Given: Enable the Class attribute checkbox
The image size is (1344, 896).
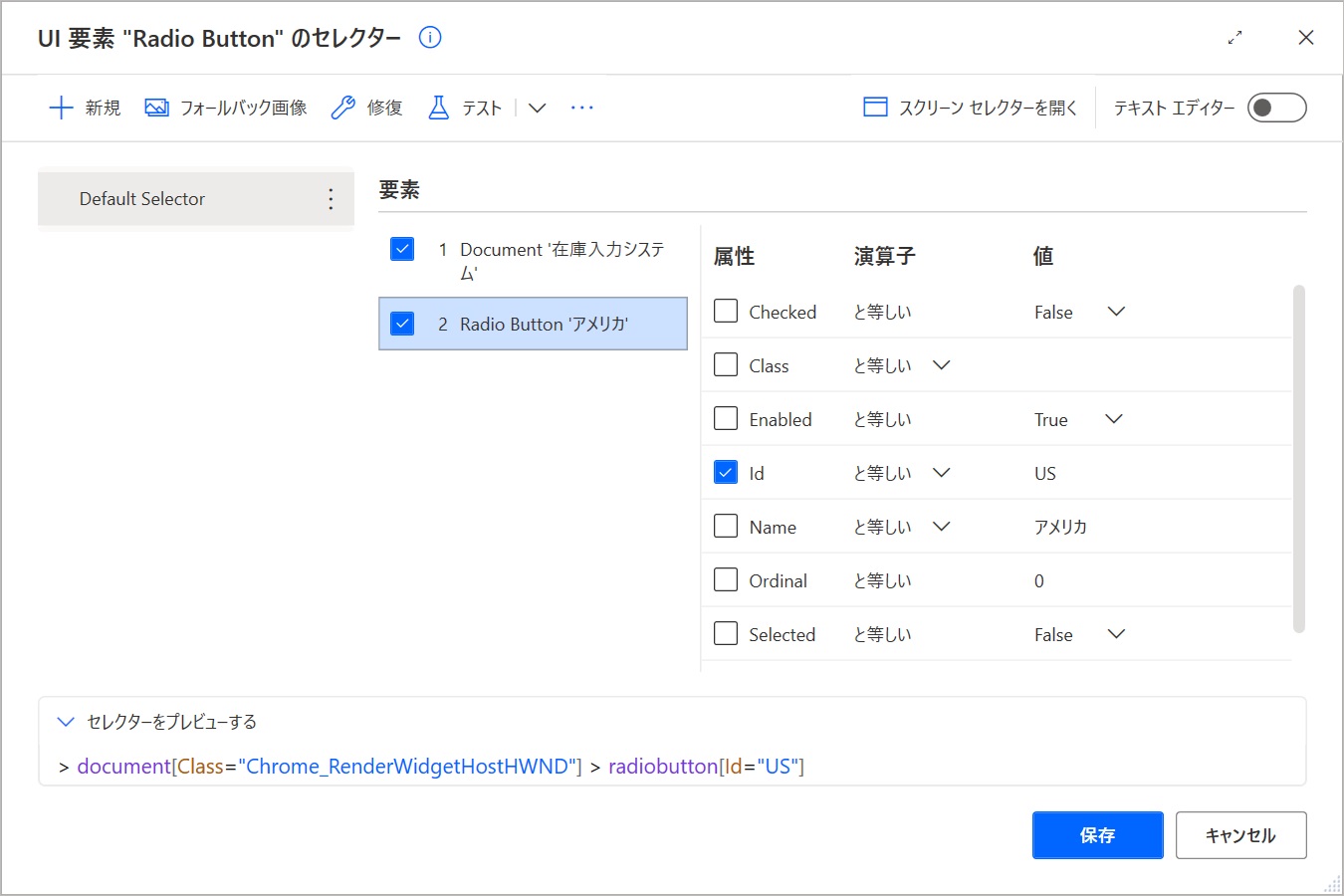Looking at the screenshot, I should tap(726, 365).
